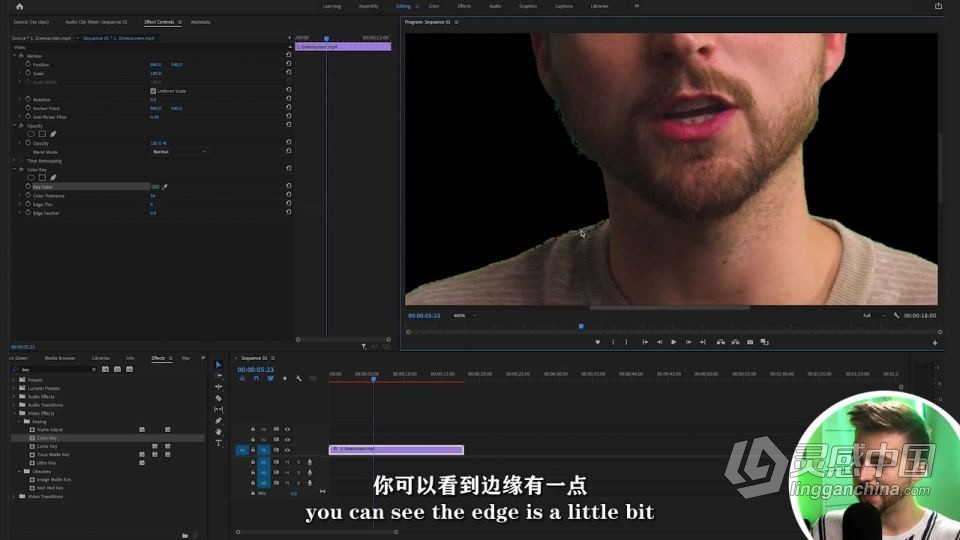Image resolution: width=960 pixels, height=540 pixels.
Task: Open the Audio Clip Mixer tab
Action: (x=96, y=22)
